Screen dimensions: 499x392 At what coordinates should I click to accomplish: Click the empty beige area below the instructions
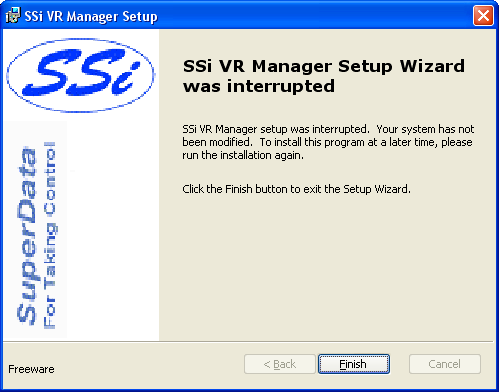327,267
